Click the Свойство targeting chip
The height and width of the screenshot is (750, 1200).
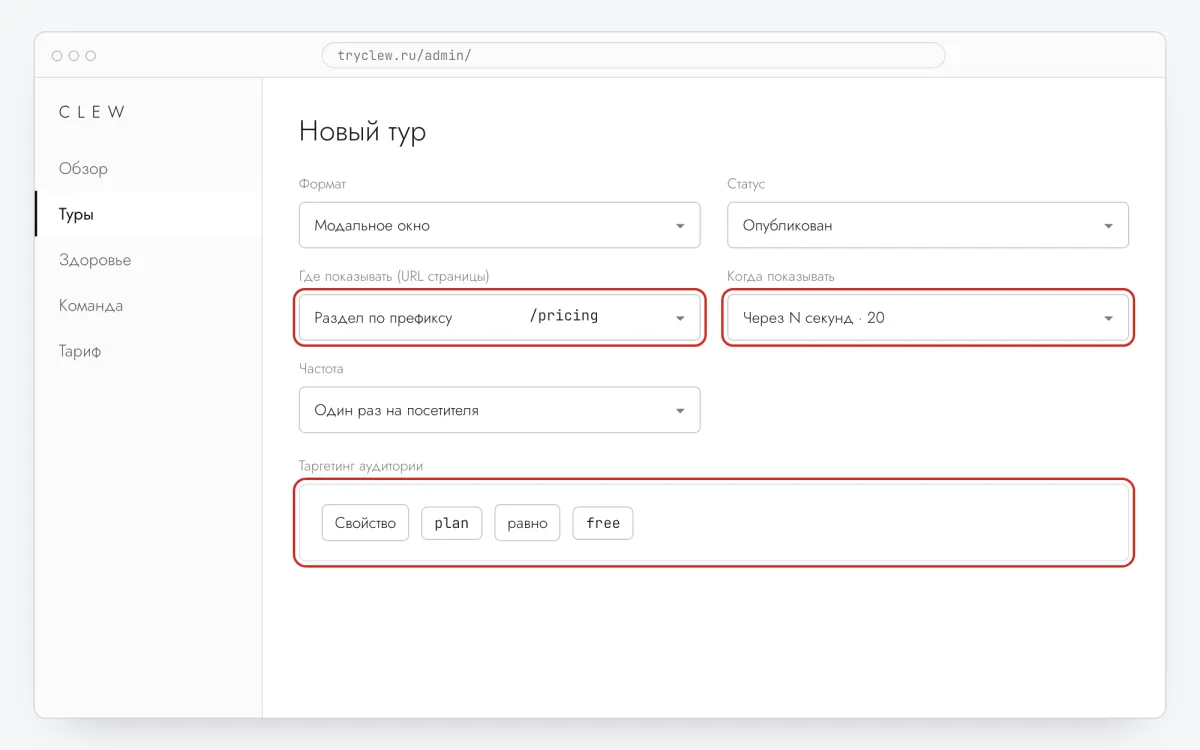[365, 523]
